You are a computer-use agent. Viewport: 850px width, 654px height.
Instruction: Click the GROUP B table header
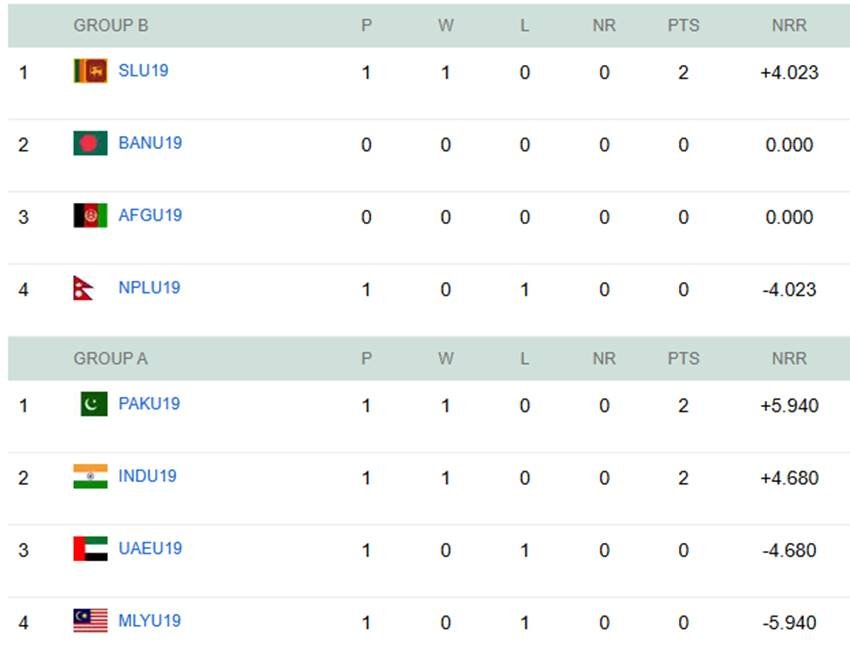pyautogui.click(x=110, y=26)
